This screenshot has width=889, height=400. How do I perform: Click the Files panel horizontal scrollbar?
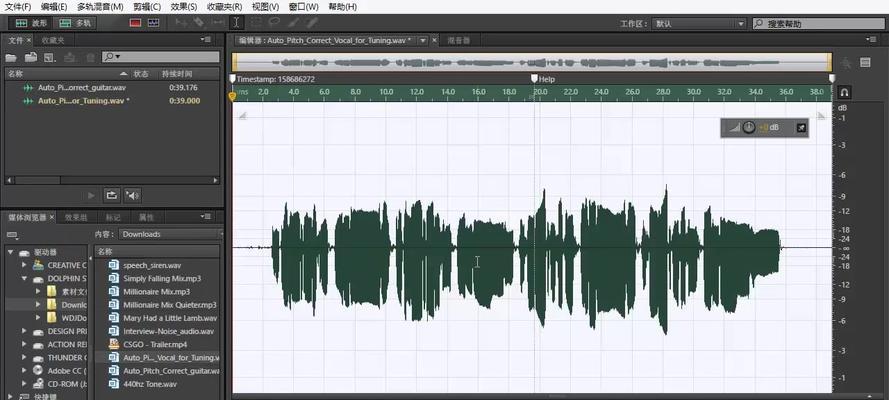tap(112, 180)
